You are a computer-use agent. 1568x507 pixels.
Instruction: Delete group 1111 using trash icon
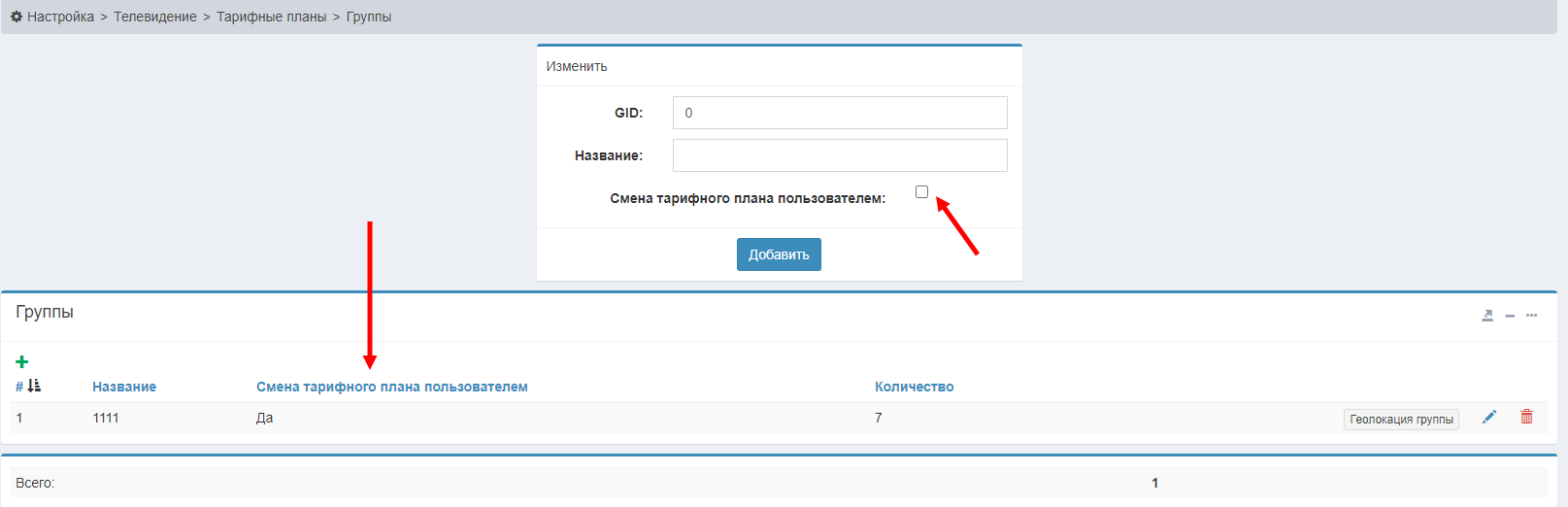click(x=1526, y=417)
